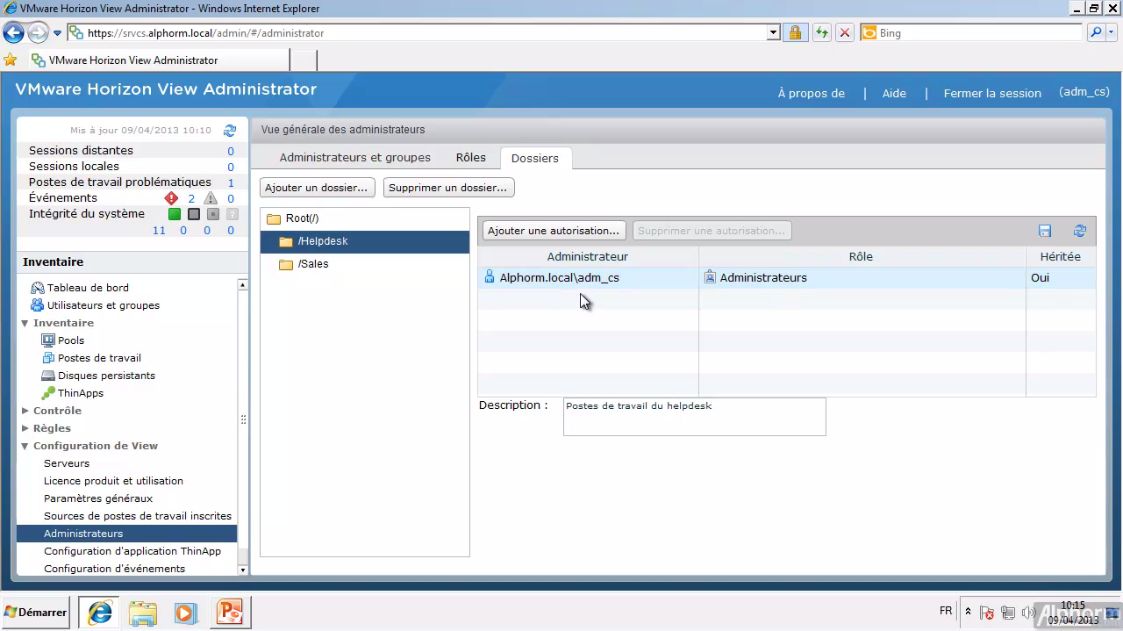Click the adm_cs user icon in table
This screenshot has width=1123, height=631.
(489, 276)
